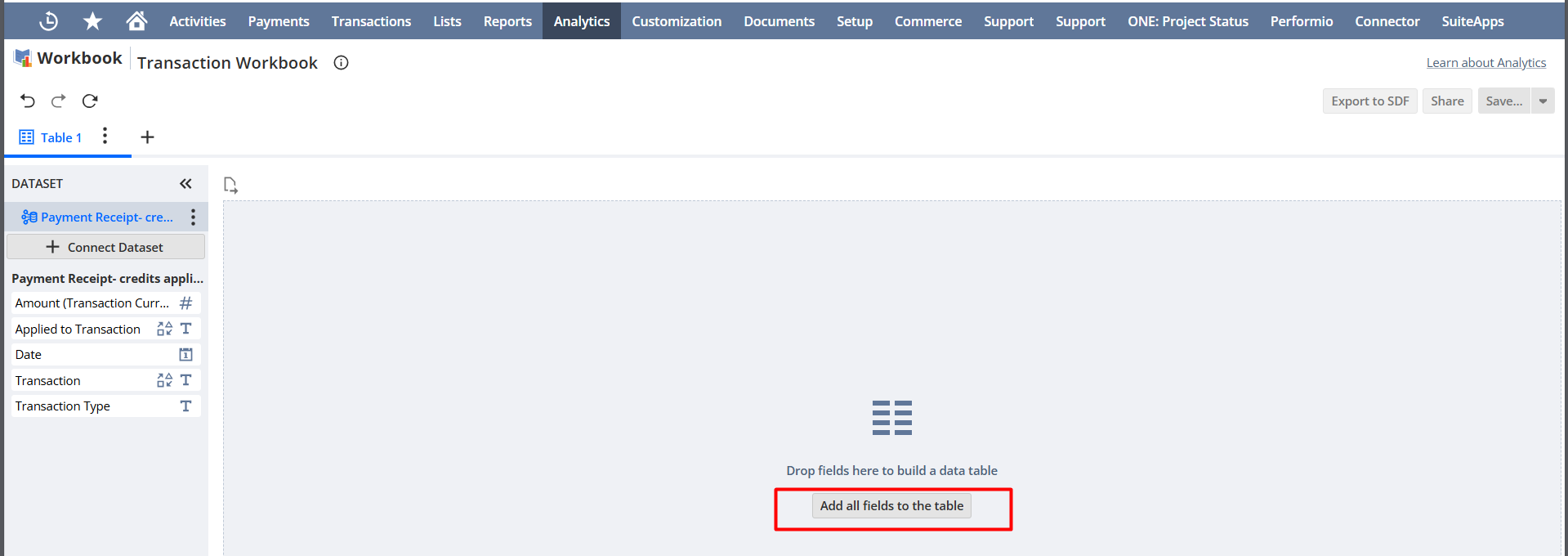Click the Connect Dataset button
Viewport: 1568px width, 556px height.
click(x=105, y=247)
